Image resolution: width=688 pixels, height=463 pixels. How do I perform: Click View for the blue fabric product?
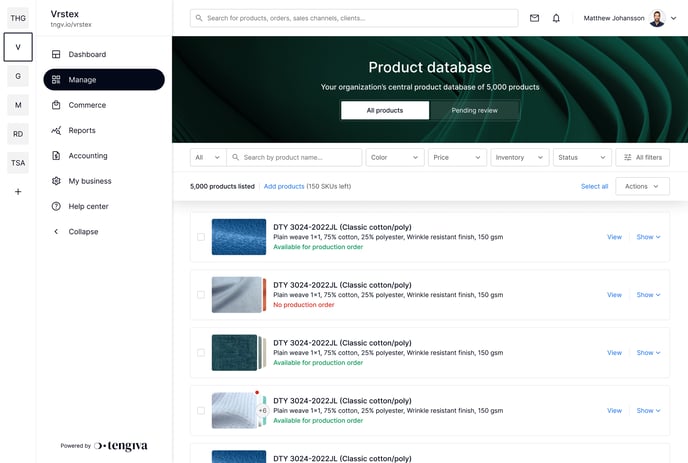pos(614,237)
